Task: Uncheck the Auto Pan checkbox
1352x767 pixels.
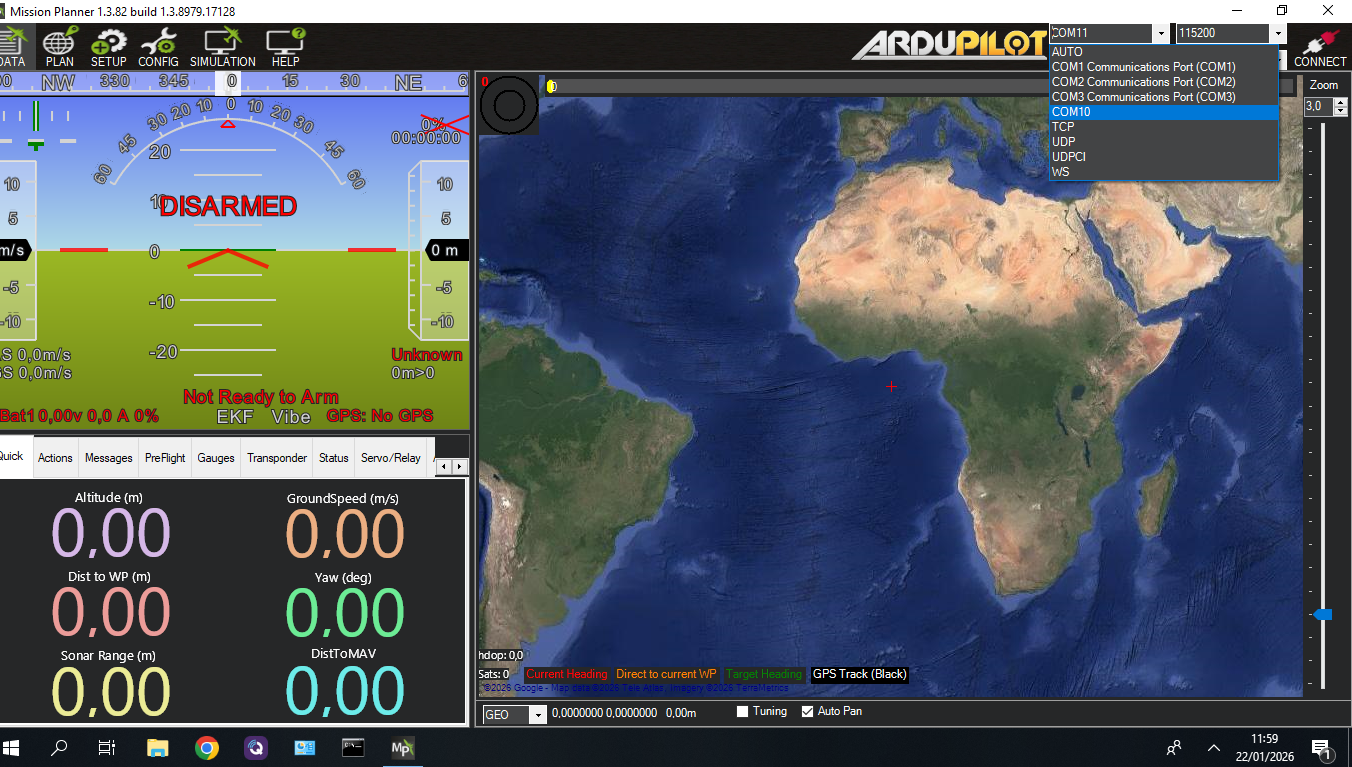Action: click(808, 712)
